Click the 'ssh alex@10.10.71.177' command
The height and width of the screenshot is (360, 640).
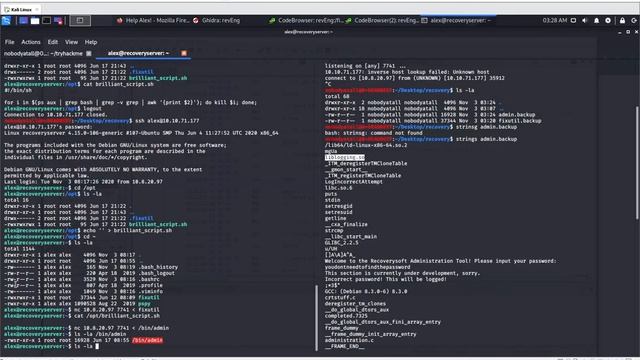tap(167, 121)
